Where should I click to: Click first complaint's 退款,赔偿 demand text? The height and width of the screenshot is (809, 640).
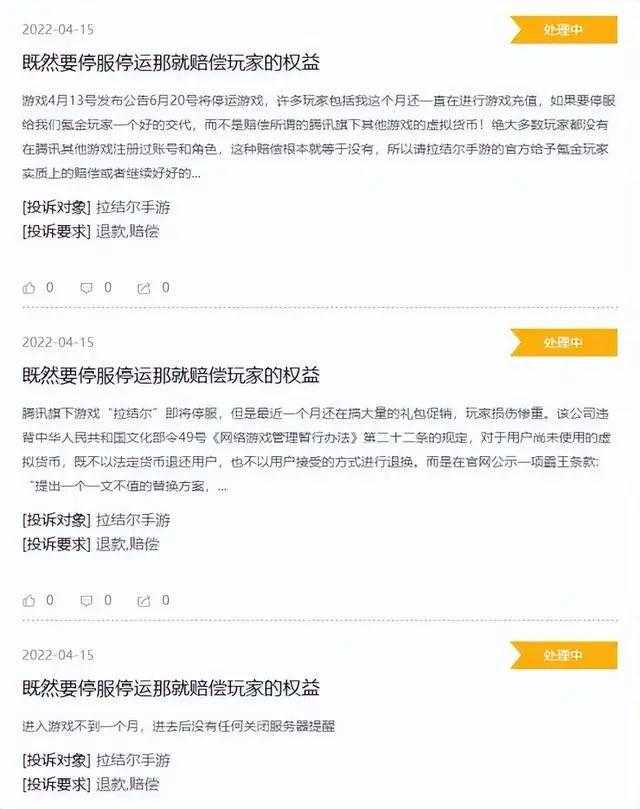tap(127, 232)
